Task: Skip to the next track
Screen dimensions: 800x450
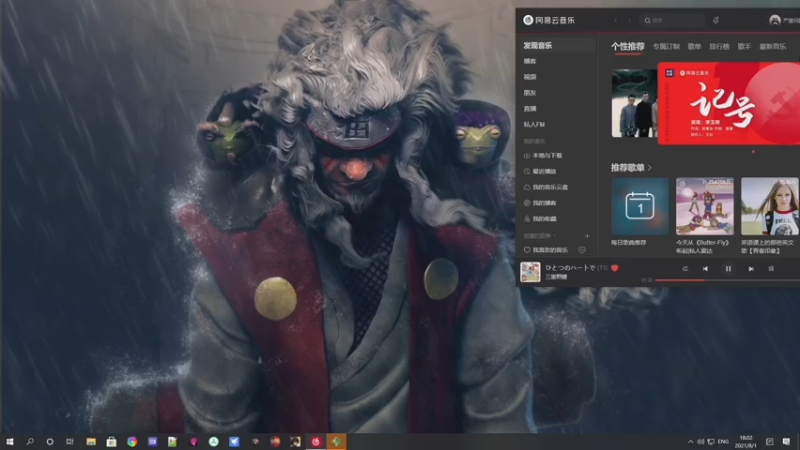Action: click(751, 268)
